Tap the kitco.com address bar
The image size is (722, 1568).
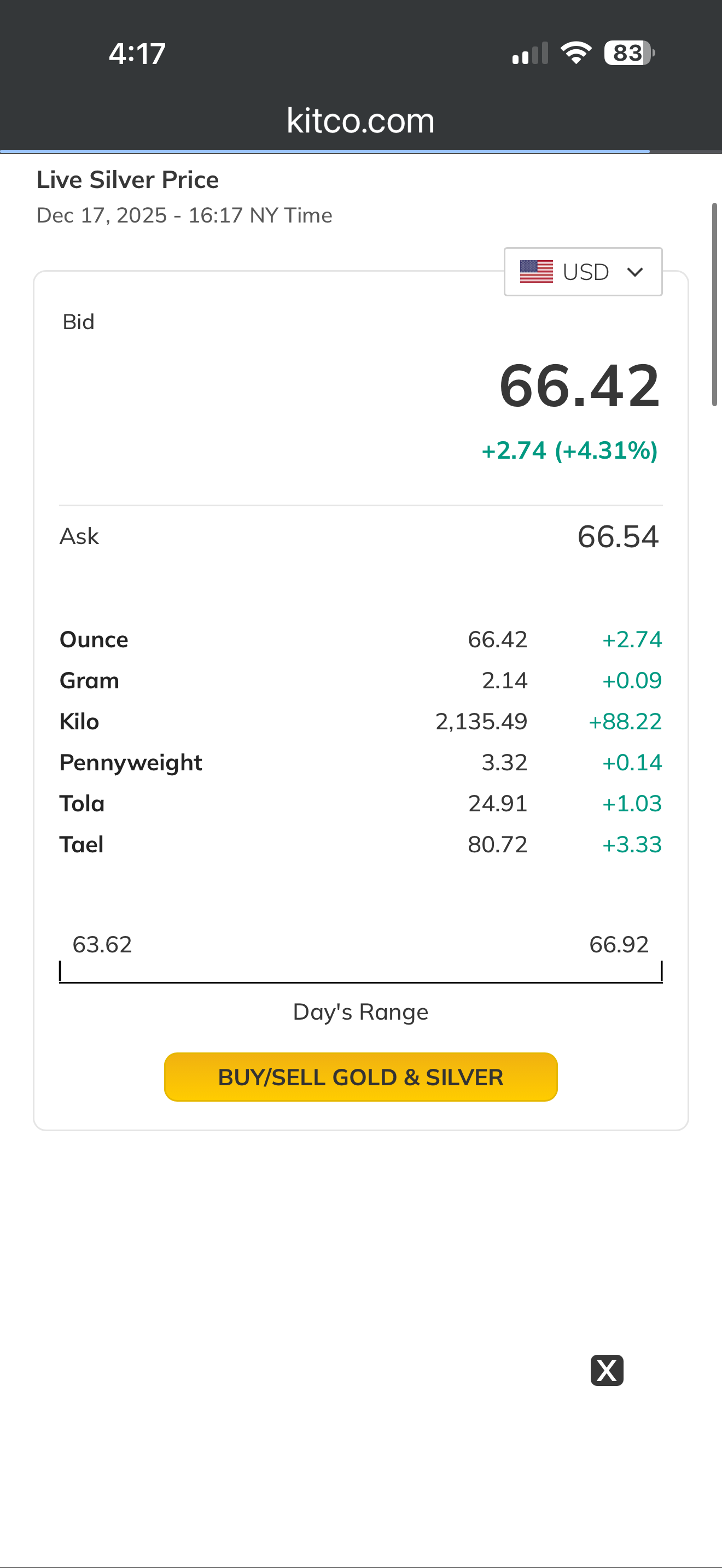pyautogui.click(x=360, y=120)
